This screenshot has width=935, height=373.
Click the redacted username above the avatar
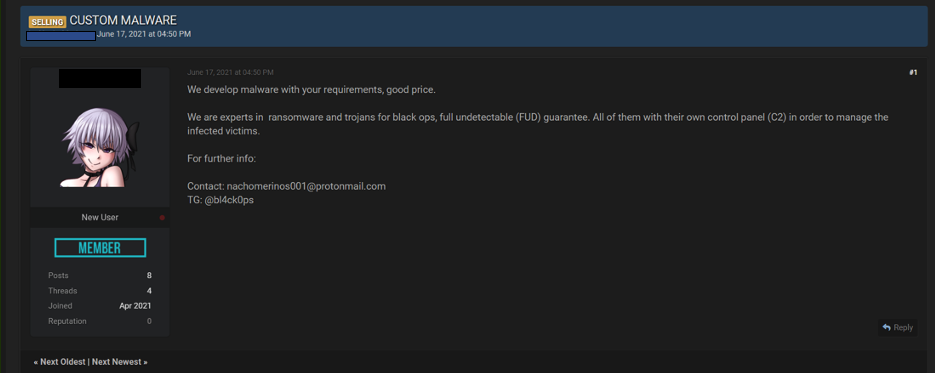coord(100,78)
